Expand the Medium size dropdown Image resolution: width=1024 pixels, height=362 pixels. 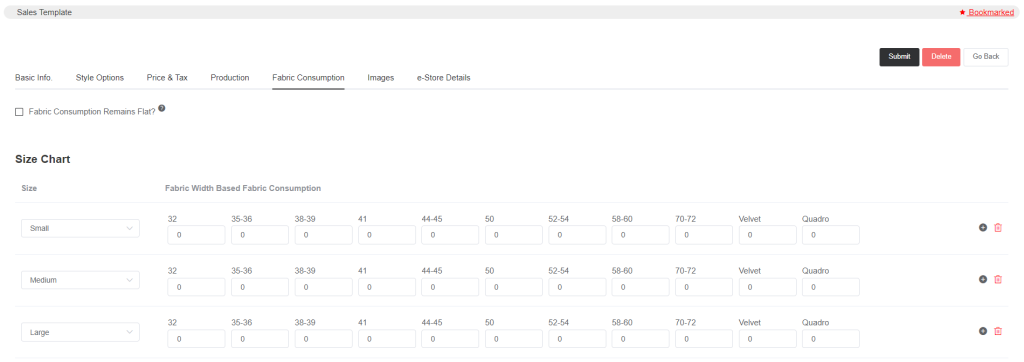[80, 280]
